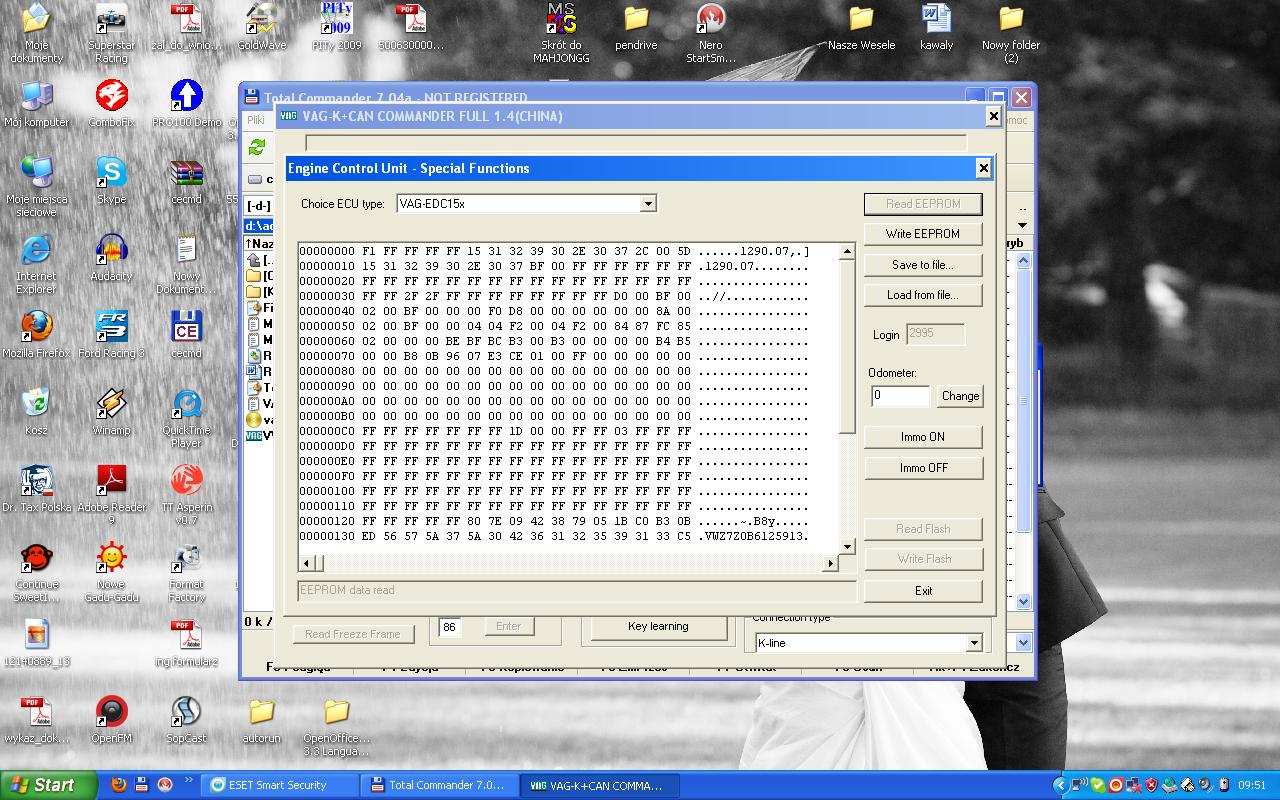The width and height of the screenshot is (1280, 800).
Task: Switch to ESET Smart Security taskbar item
Action: [279, 785]
